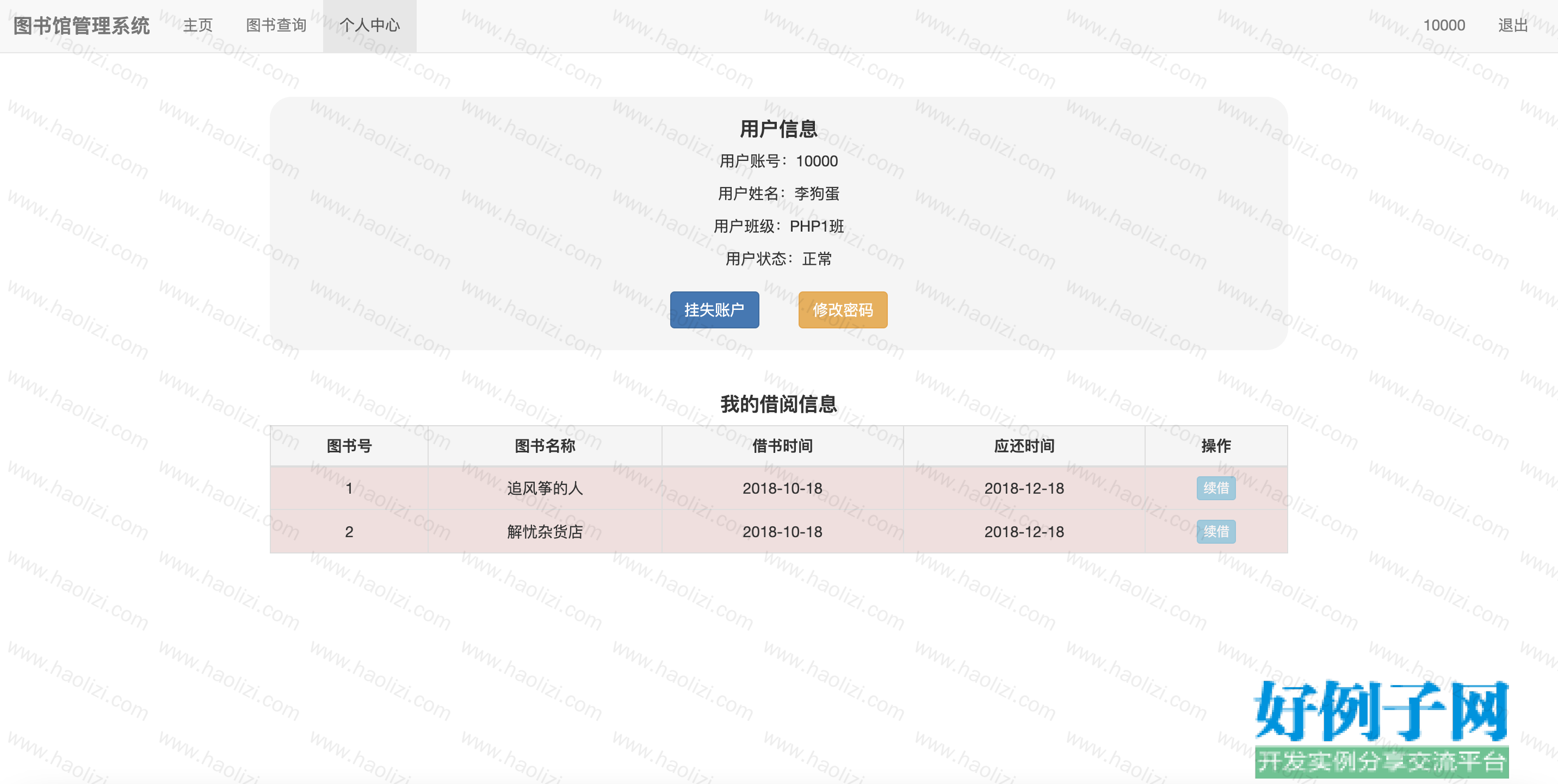Viewport: 1558px width, 784px height.
Task: Select the book name 追风筝的人
Action: tap(545, 488)
